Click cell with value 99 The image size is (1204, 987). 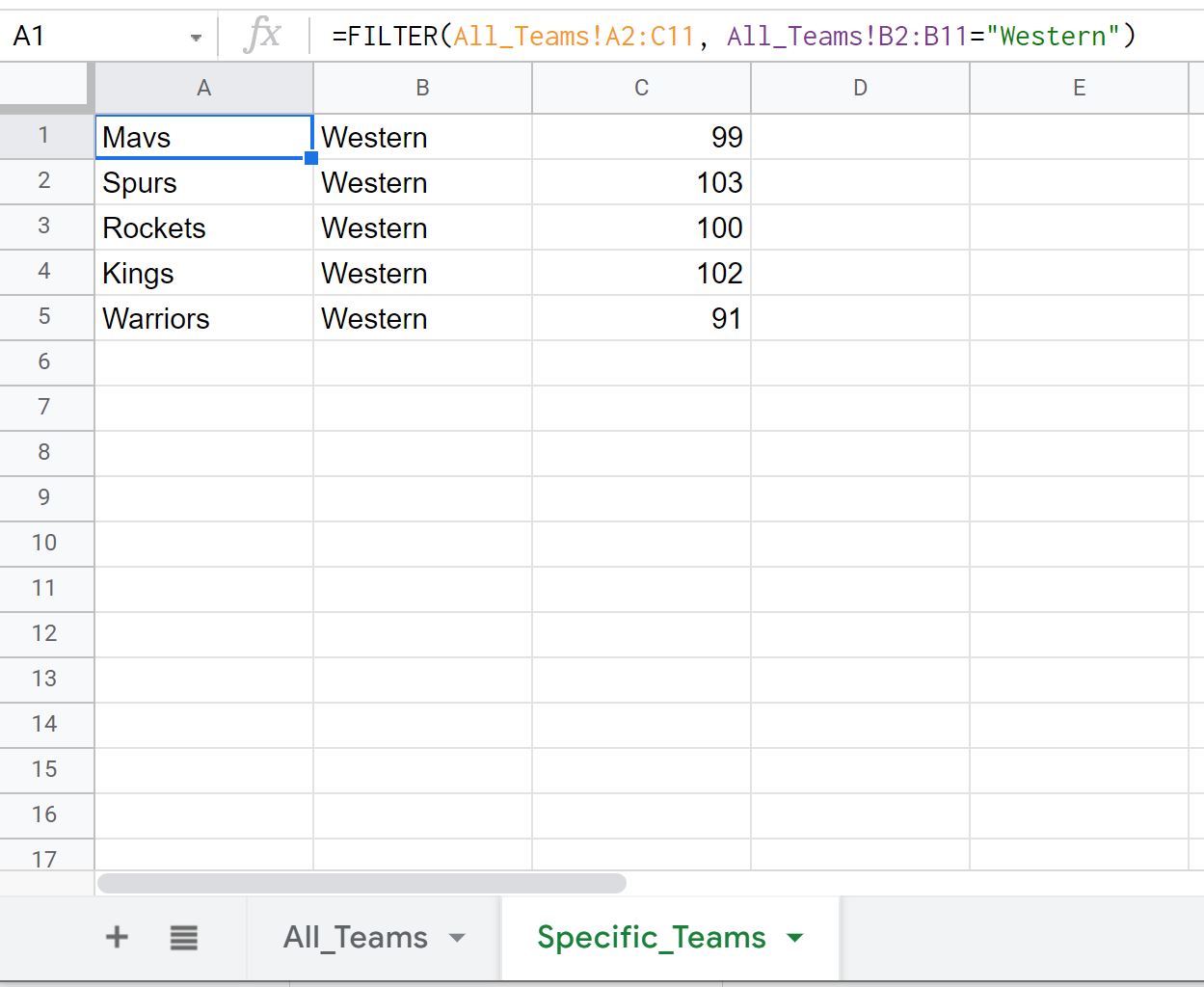[641, 137]
